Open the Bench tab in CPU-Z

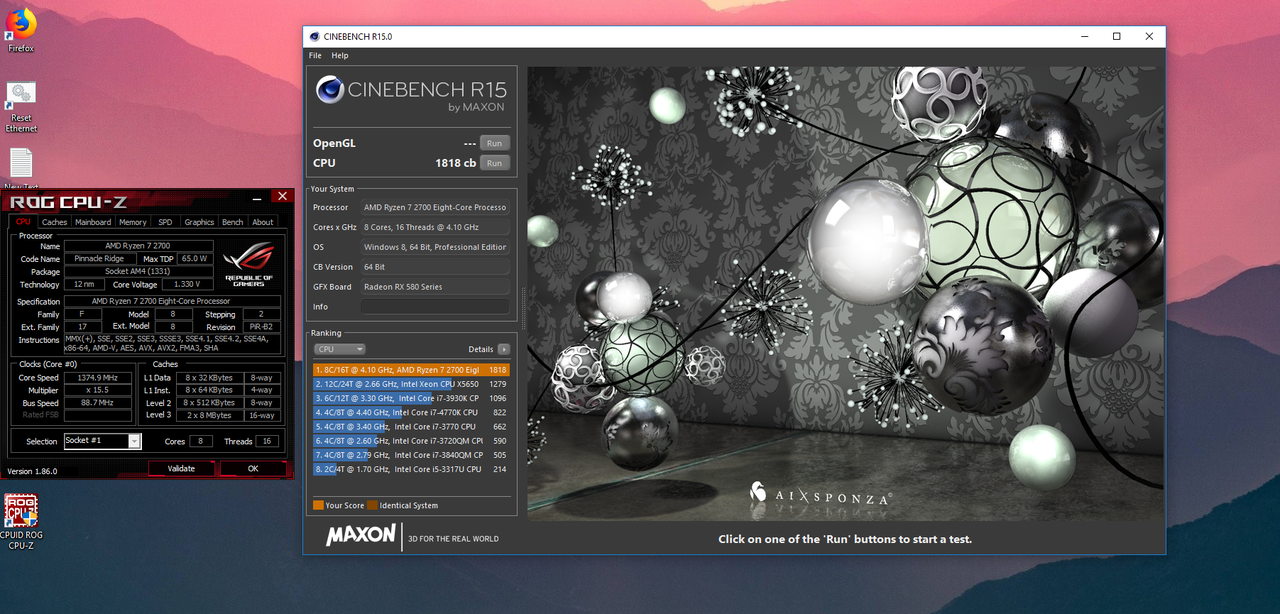pos(232,222)
